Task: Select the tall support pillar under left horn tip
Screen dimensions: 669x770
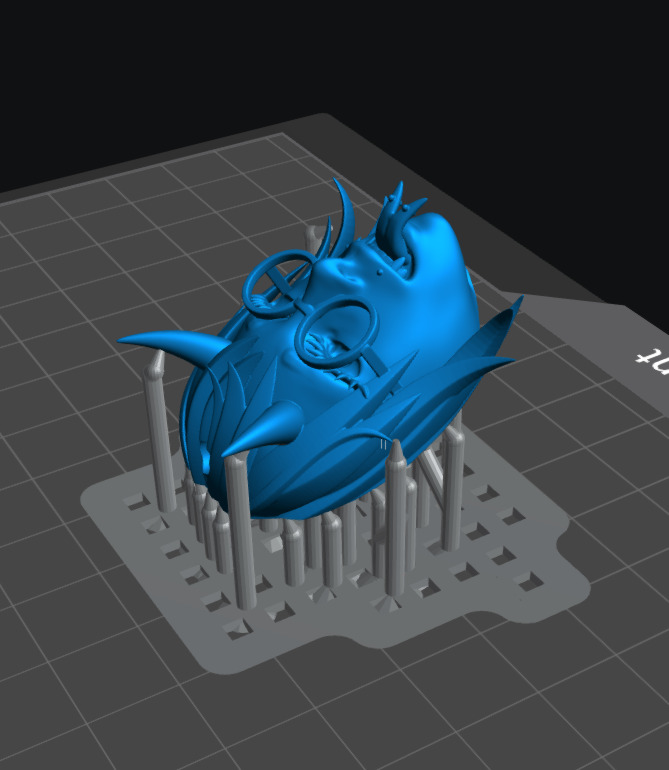Action: (x=159, y=432)
